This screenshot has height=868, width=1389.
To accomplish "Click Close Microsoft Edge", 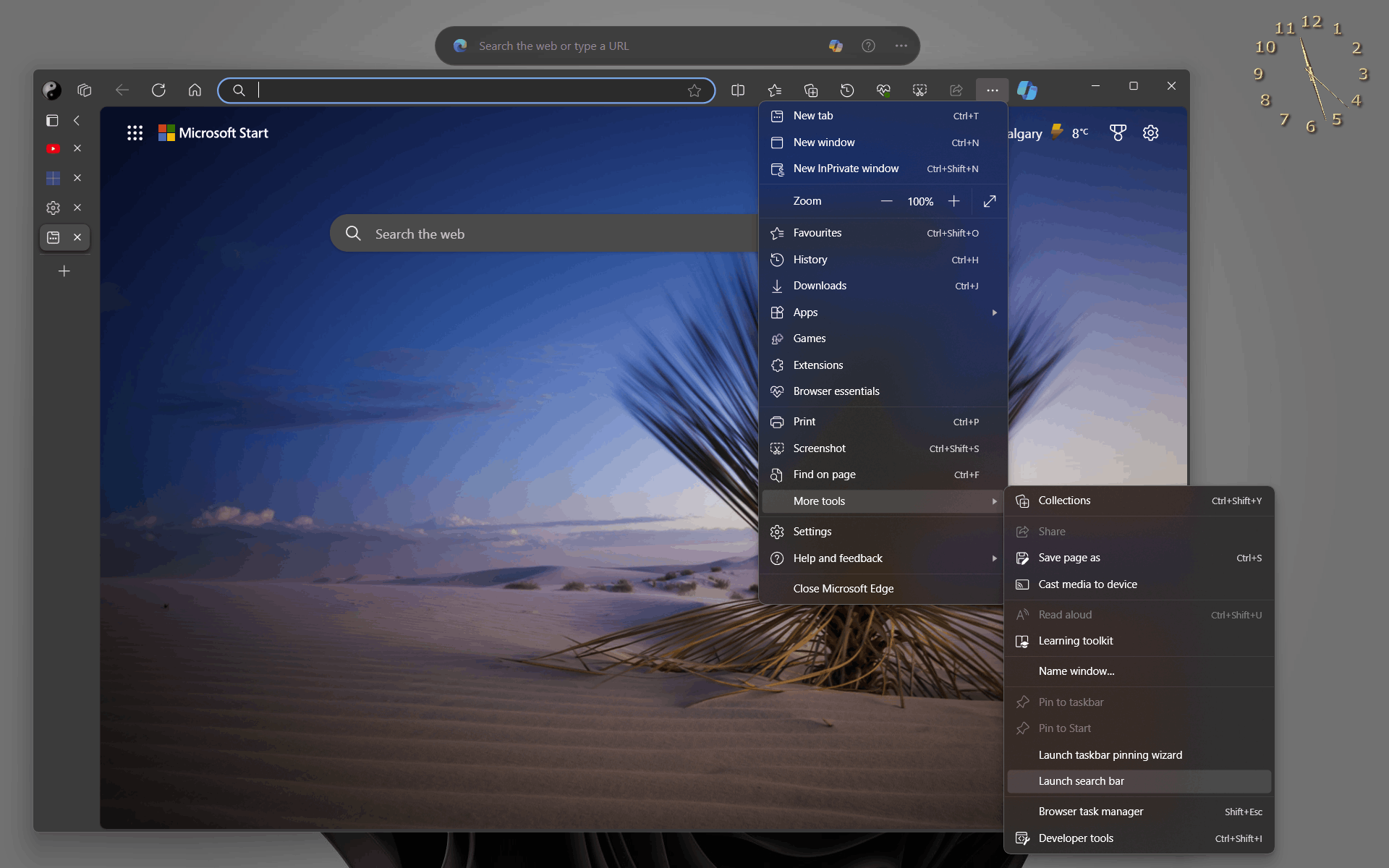I will (x=843, y=589).
